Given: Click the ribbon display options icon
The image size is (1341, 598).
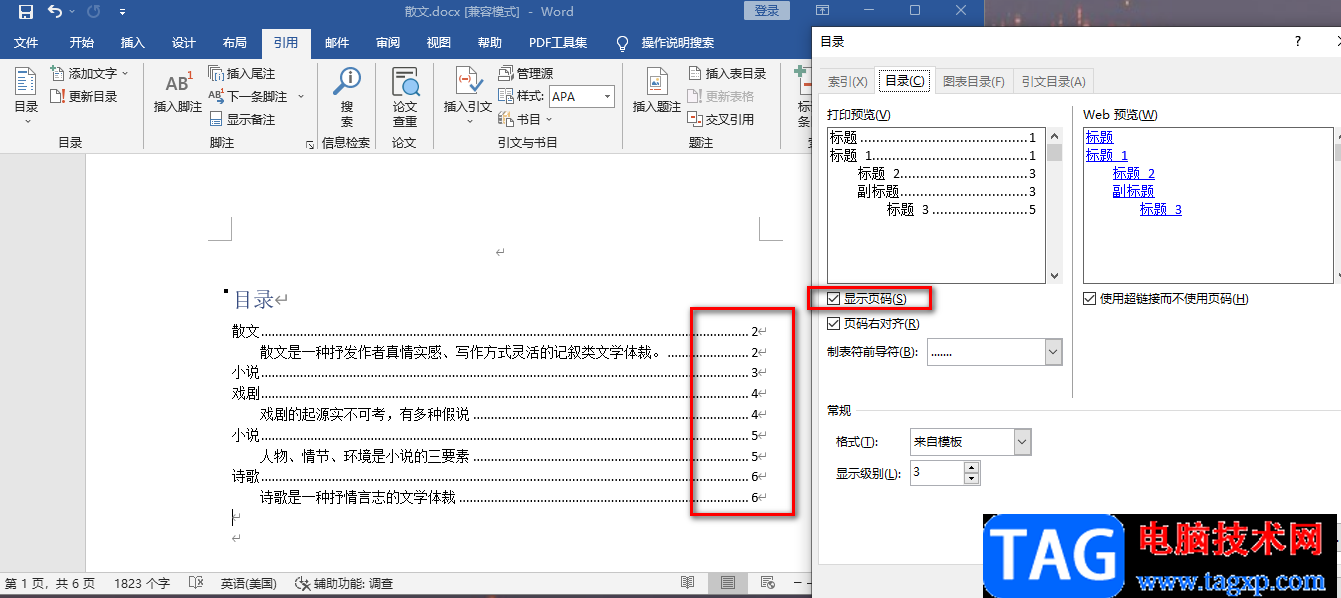Looking at the screenshot, I should click(x=822, y=11).
